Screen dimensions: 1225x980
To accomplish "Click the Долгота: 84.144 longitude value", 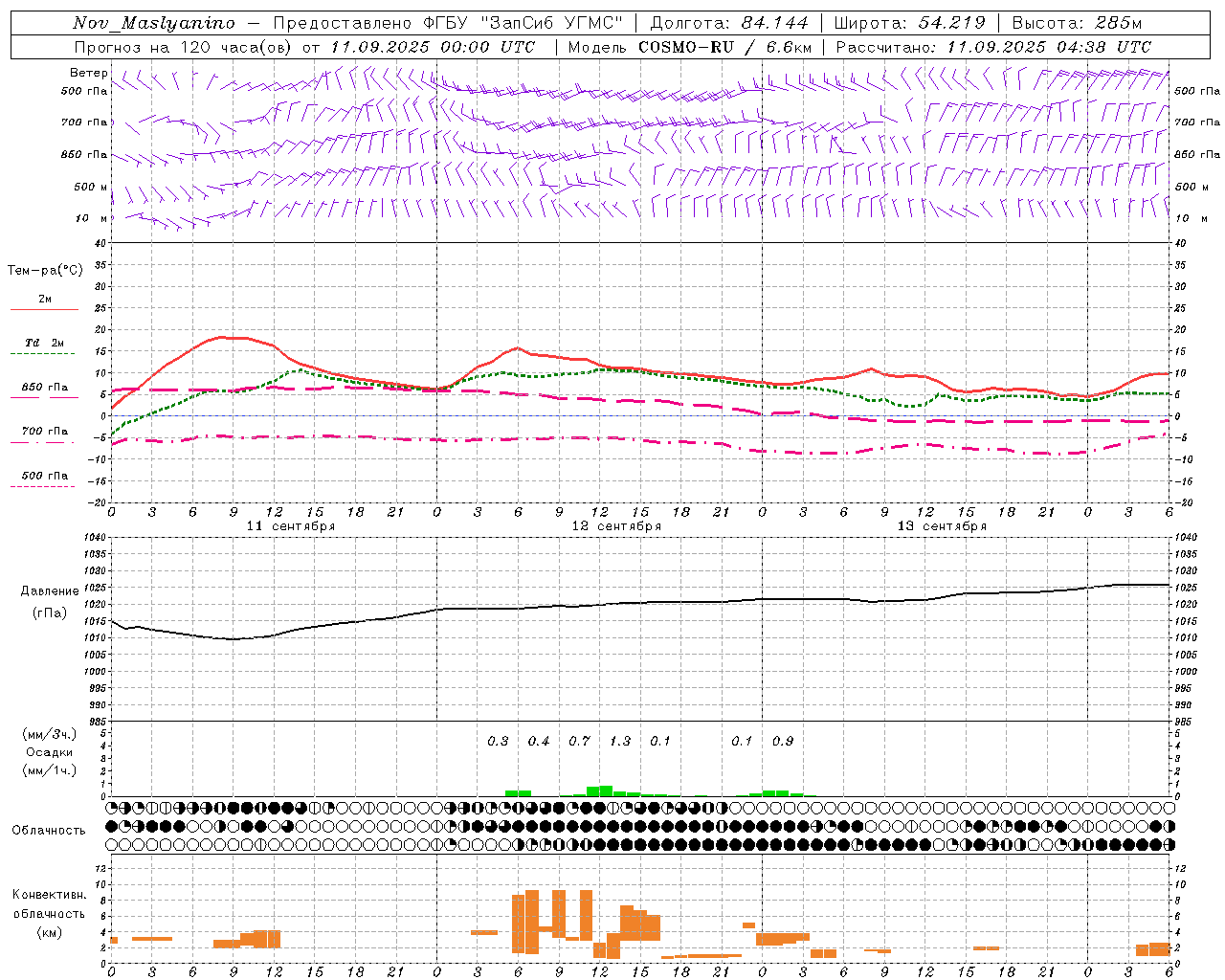I will coord(732,23).
